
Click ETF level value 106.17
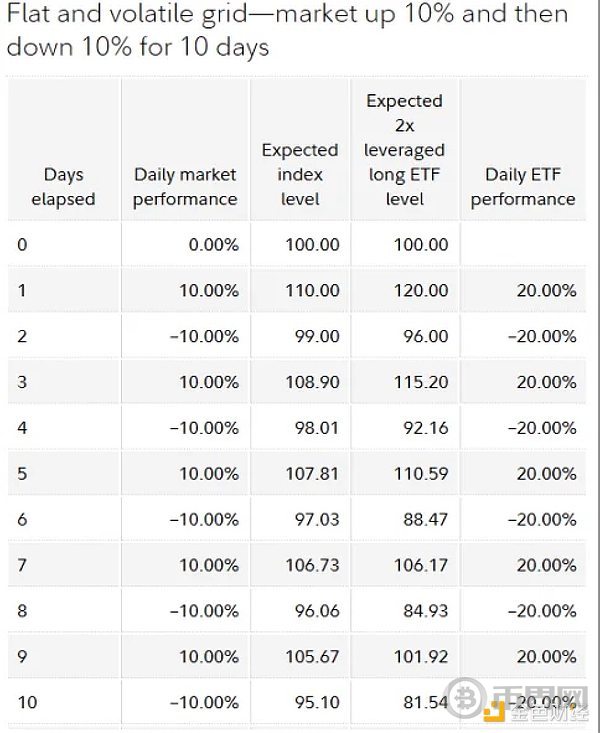click(421, 565)
